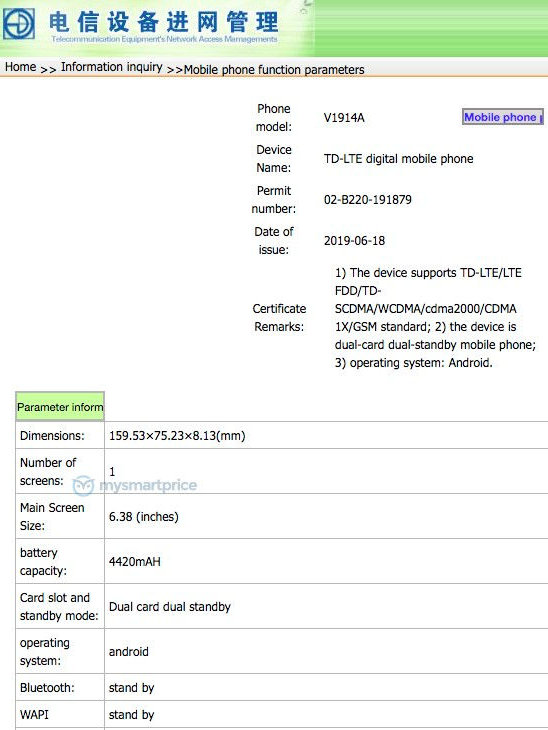Click the WAPI row label
Screen dimensions: 548x730
pyautogui.click(x=34, y=714)
